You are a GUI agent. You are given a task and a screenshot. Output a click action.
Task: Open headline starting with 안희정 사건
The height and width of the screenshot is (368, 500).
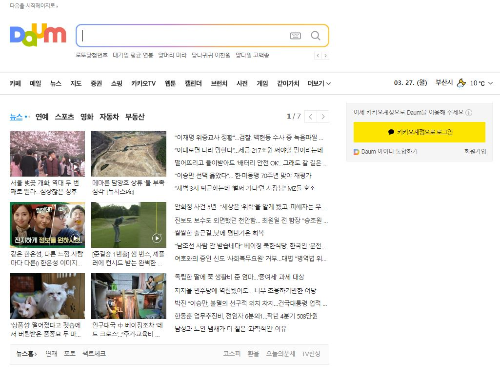[249, 207]
